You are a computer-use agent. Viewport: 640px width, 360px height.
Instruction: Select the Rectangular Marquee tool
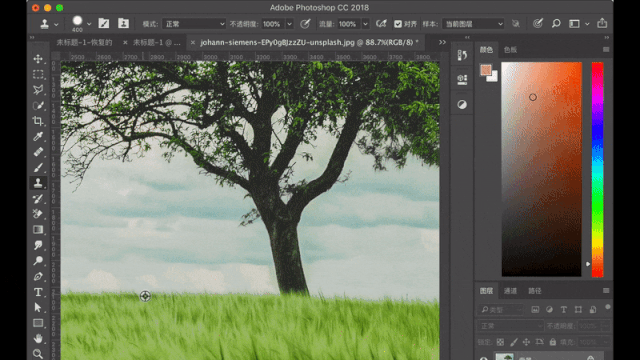(x=38, y=74)
